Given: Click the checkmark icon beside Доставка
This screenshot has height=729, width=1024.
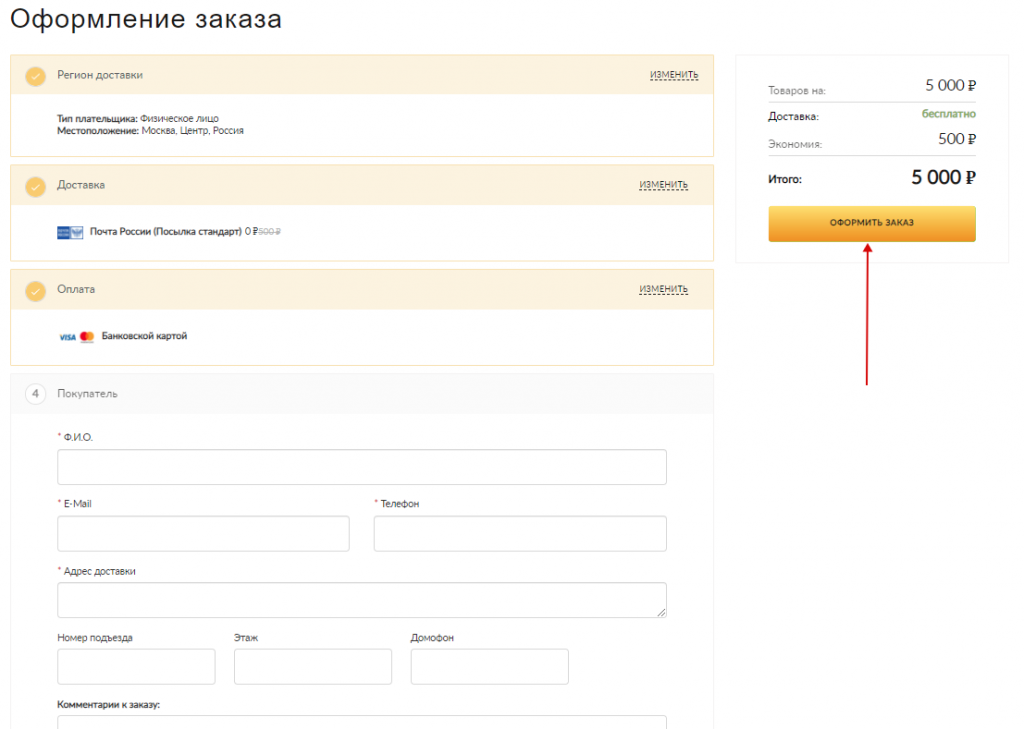Looking at the screenshot, I should click(36, 186).
